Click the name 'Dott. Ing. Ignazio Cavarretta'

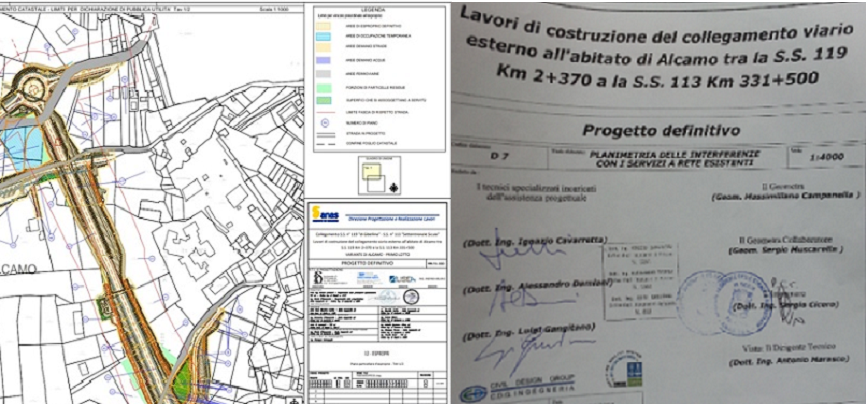tap(535, 241)
